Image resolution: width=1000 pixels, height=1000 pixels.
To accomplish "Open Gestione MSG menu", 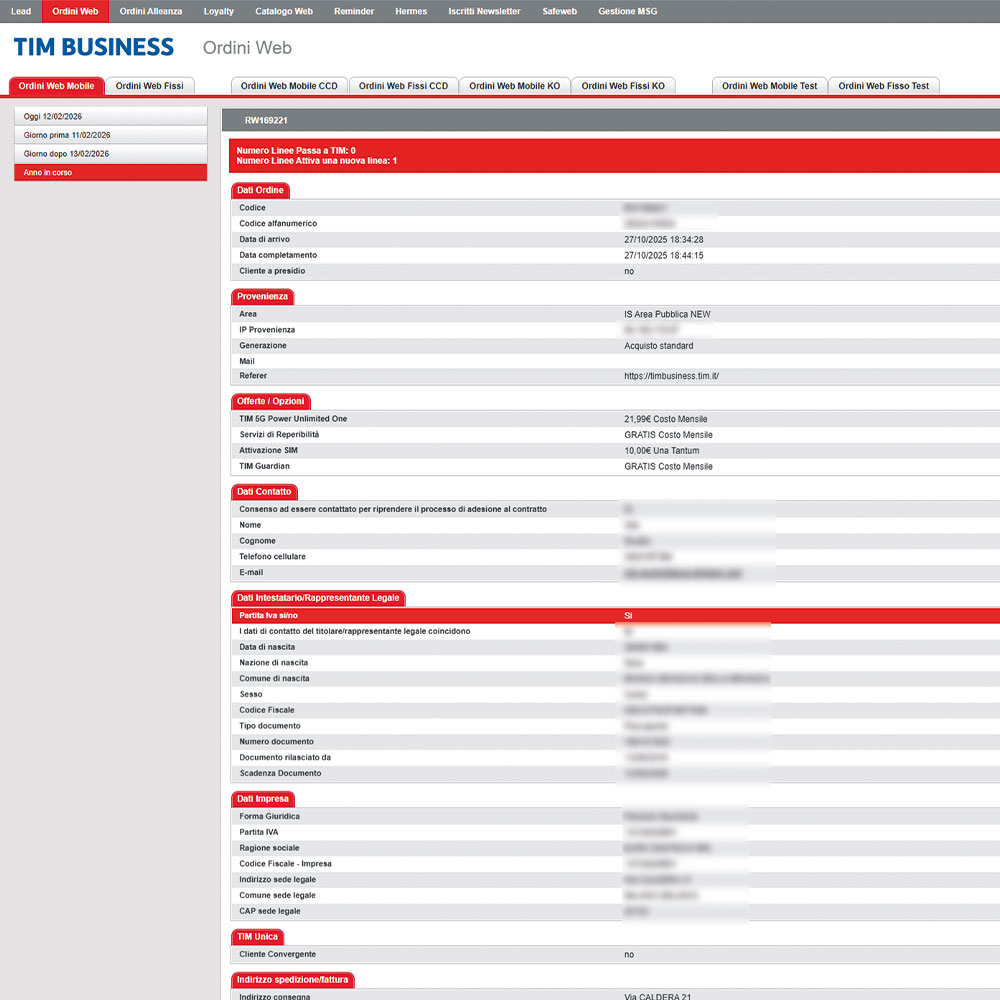I will pos(627,11).
